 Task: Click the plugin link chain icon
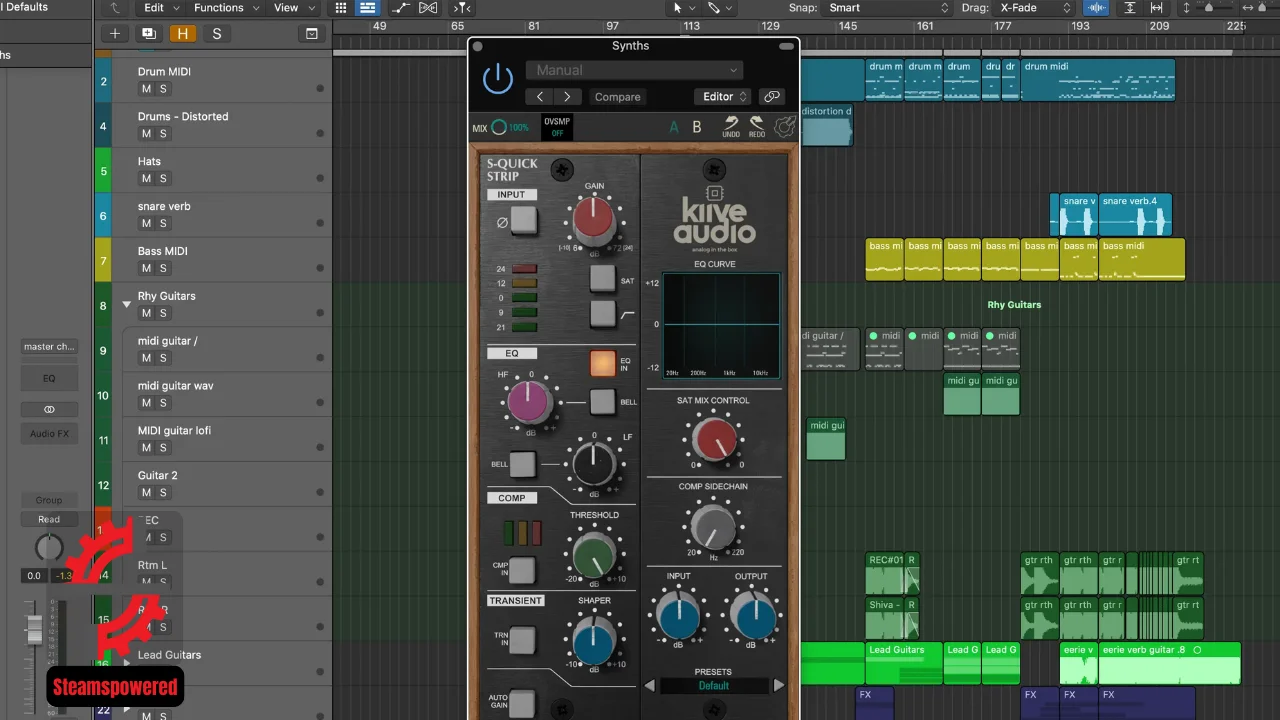[x=771, y=97]
